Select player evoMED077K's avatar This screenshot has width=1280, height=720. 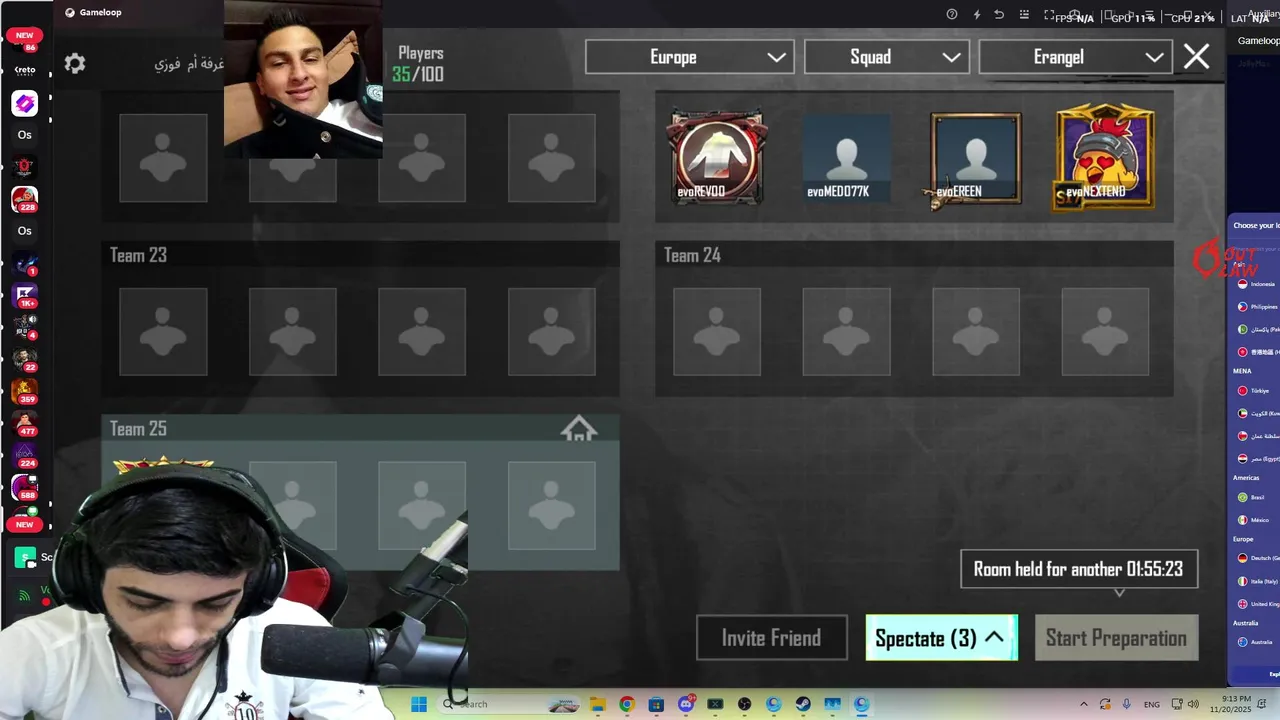click(846, 158)
